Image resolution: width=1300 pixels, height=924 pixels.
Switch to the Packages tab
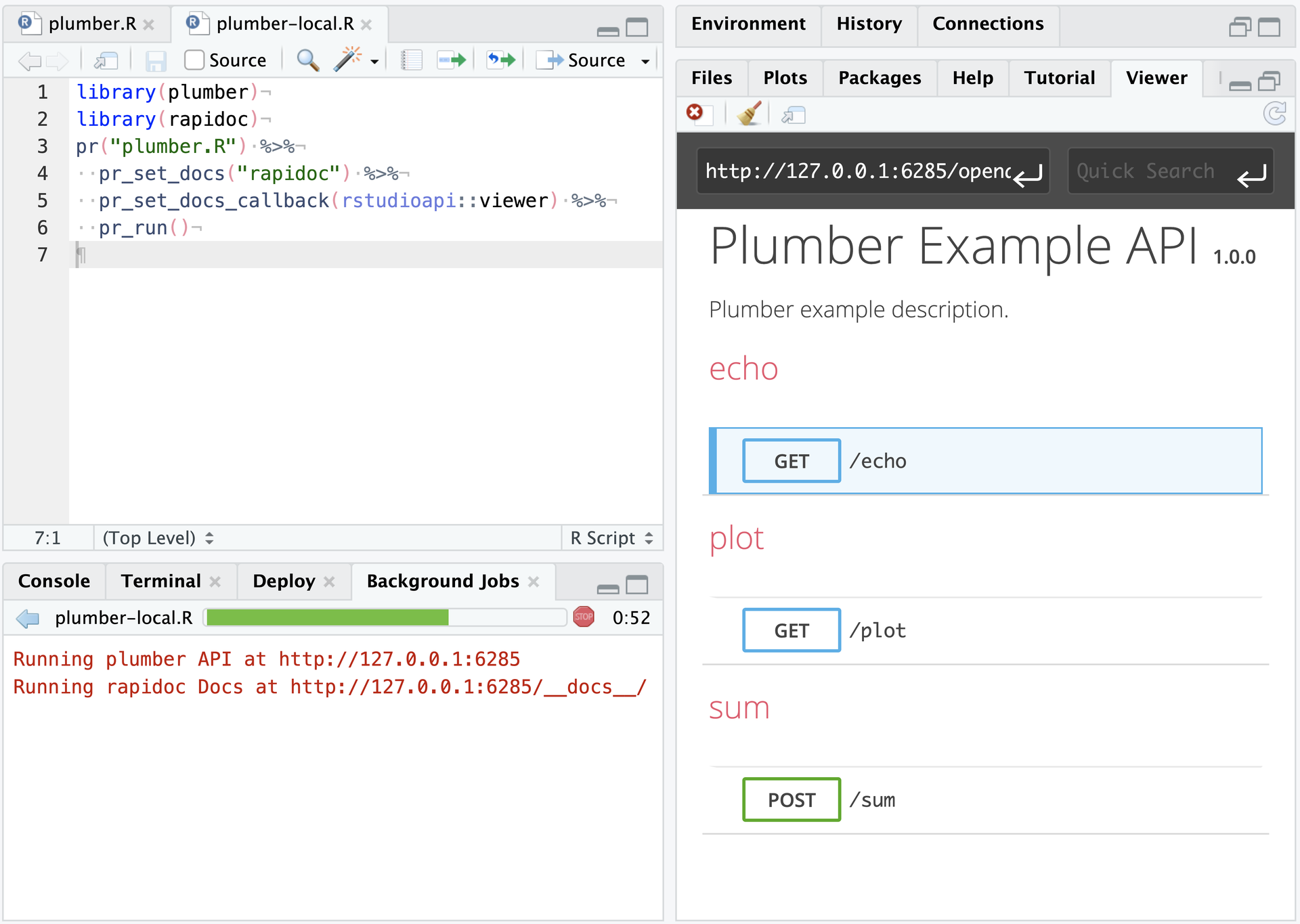(x=880, y=78)
